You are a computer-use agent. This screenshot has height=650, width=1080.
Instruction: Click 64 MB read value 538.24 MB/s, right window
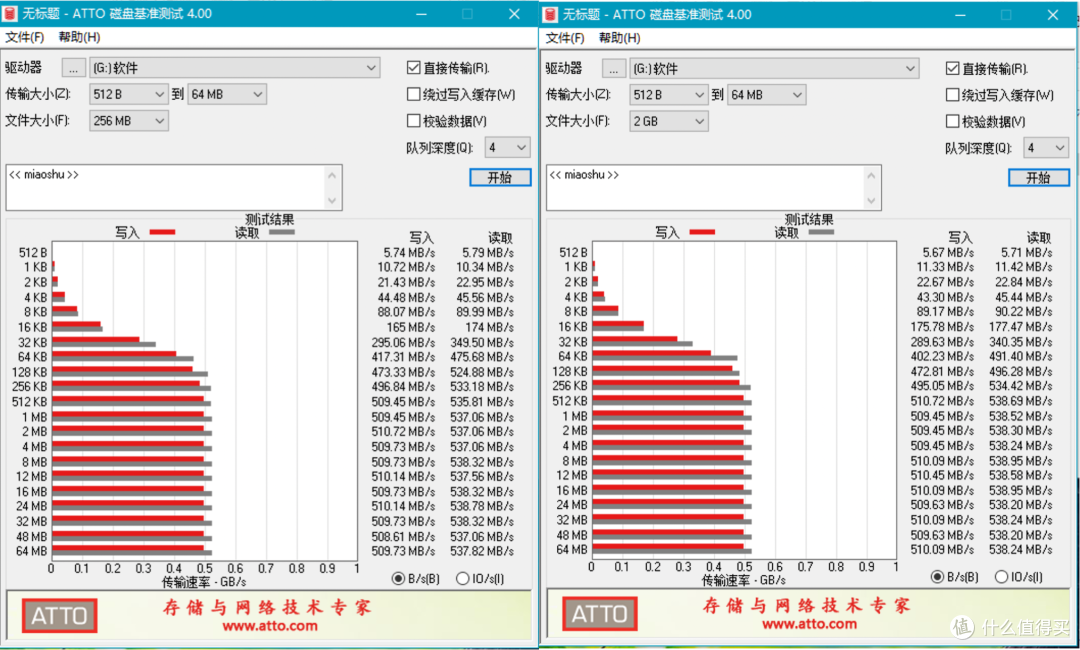pyautogui.click(x=1021, y=549)
